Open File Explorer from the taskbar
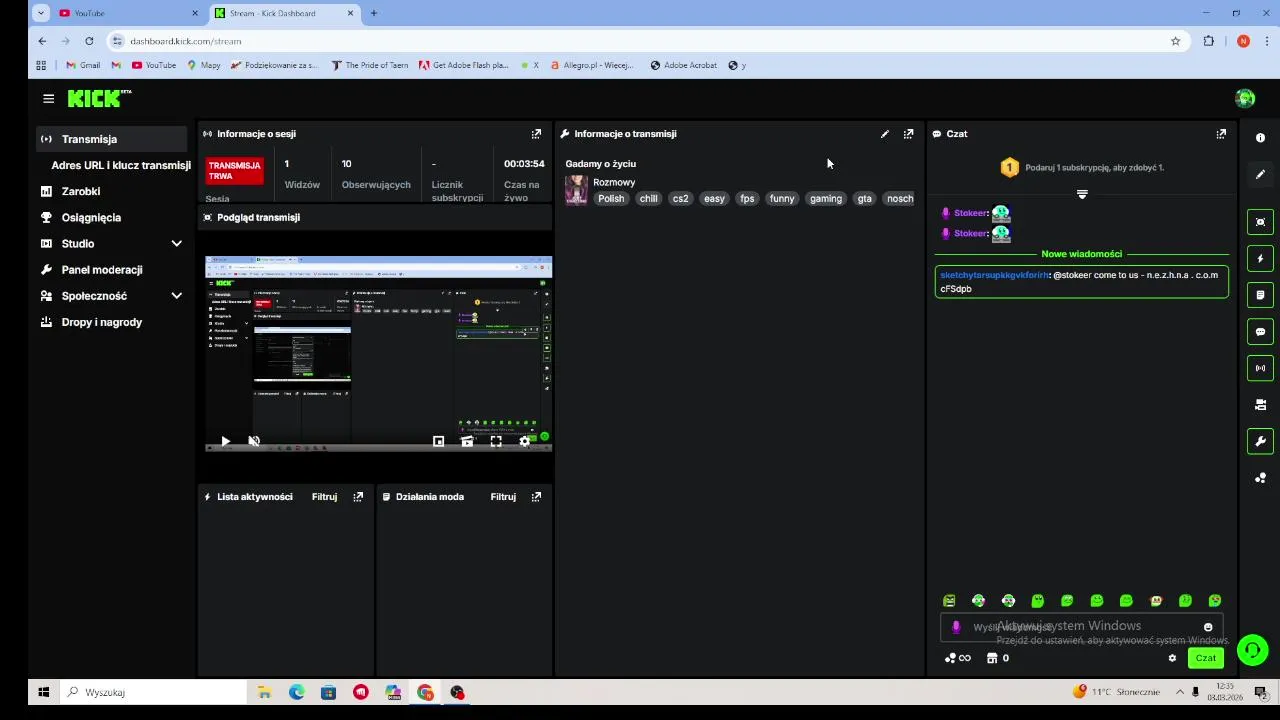 tap(265, 692)
